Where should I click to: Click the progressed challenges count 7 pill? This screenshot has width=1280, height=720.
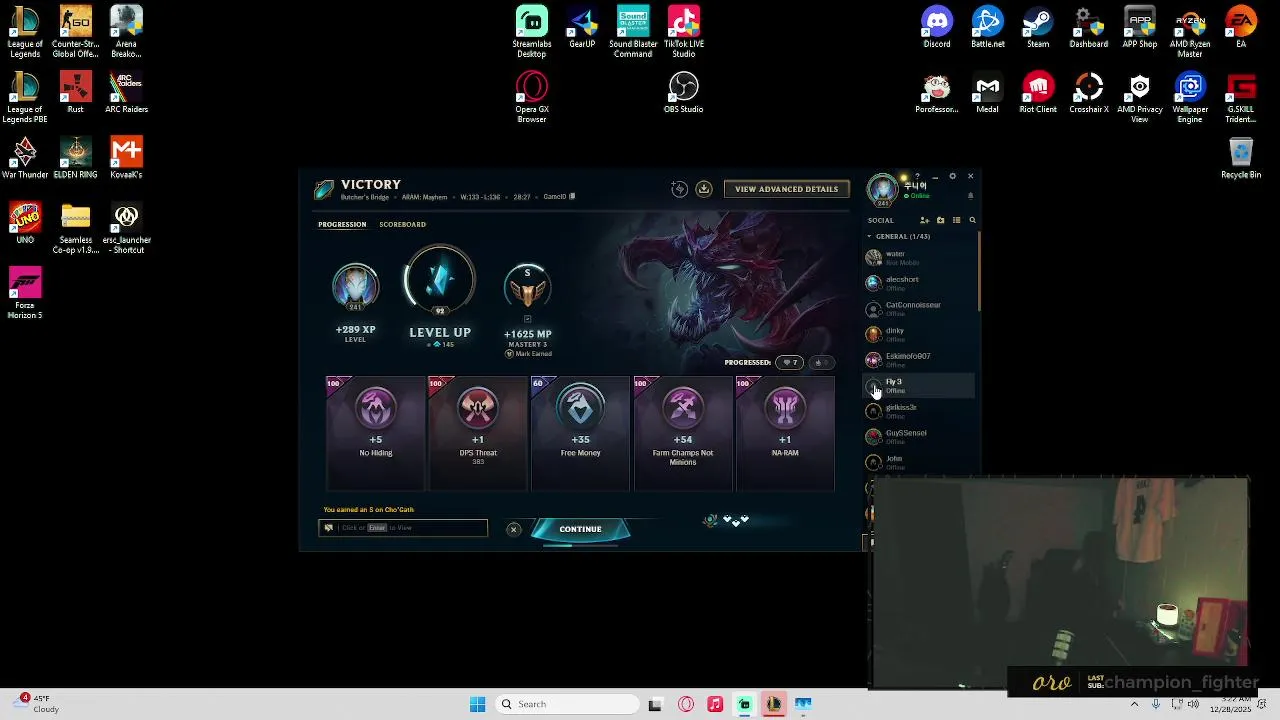(790, 362)
